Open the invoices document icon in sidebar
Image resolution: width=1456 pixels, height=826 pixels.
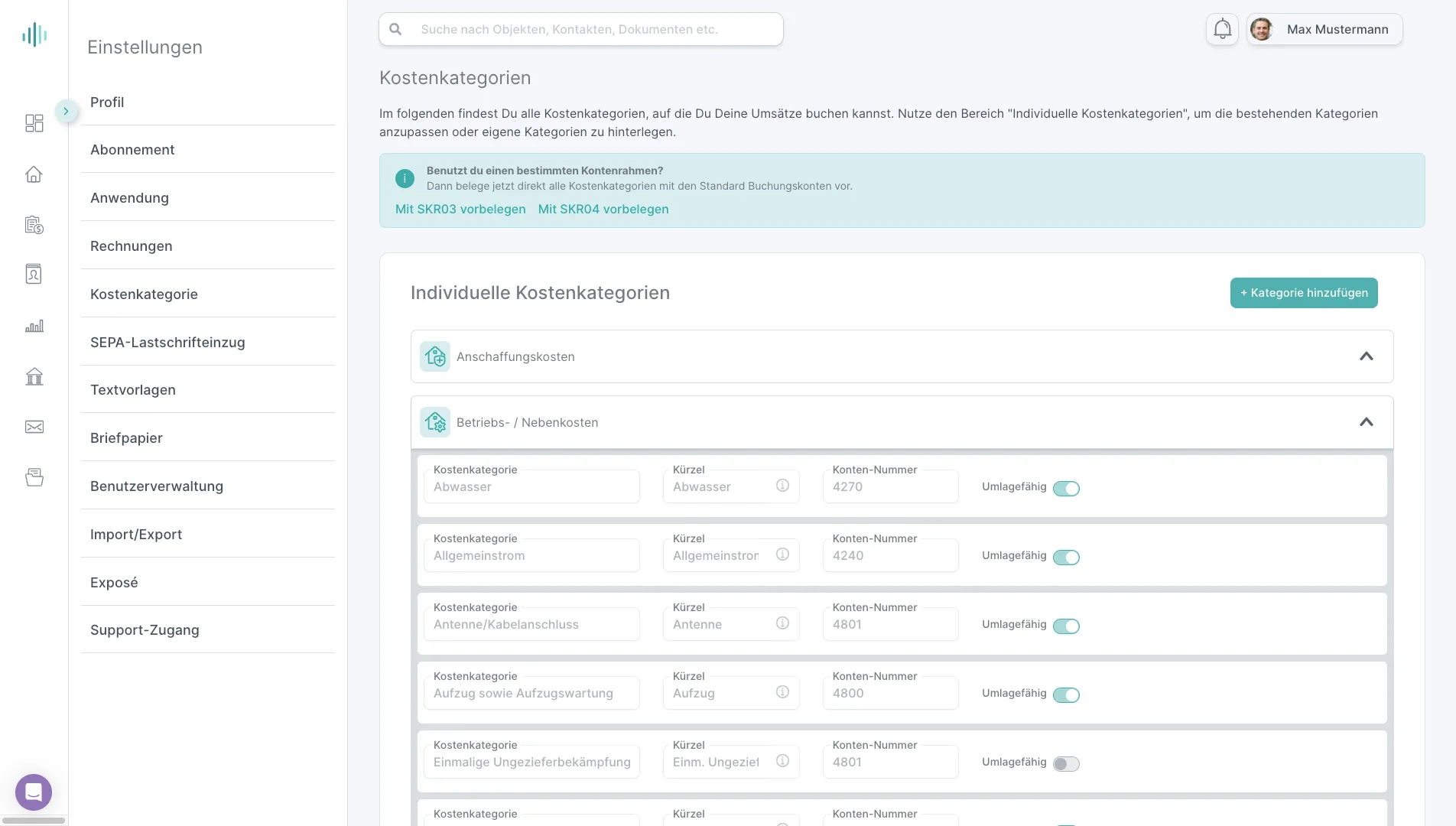pyautogui.click(x=34, y=225)
